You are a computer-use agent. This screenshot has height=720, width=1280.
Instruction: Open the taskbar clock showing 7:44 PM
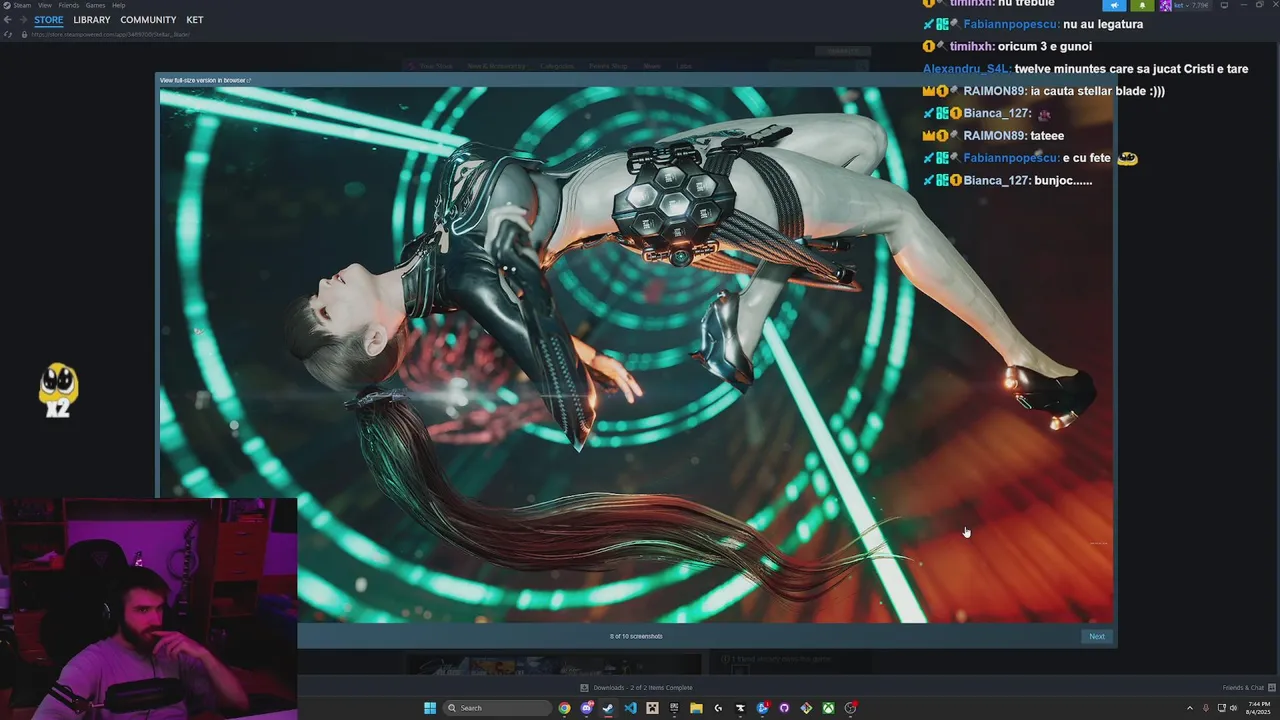1258,708
